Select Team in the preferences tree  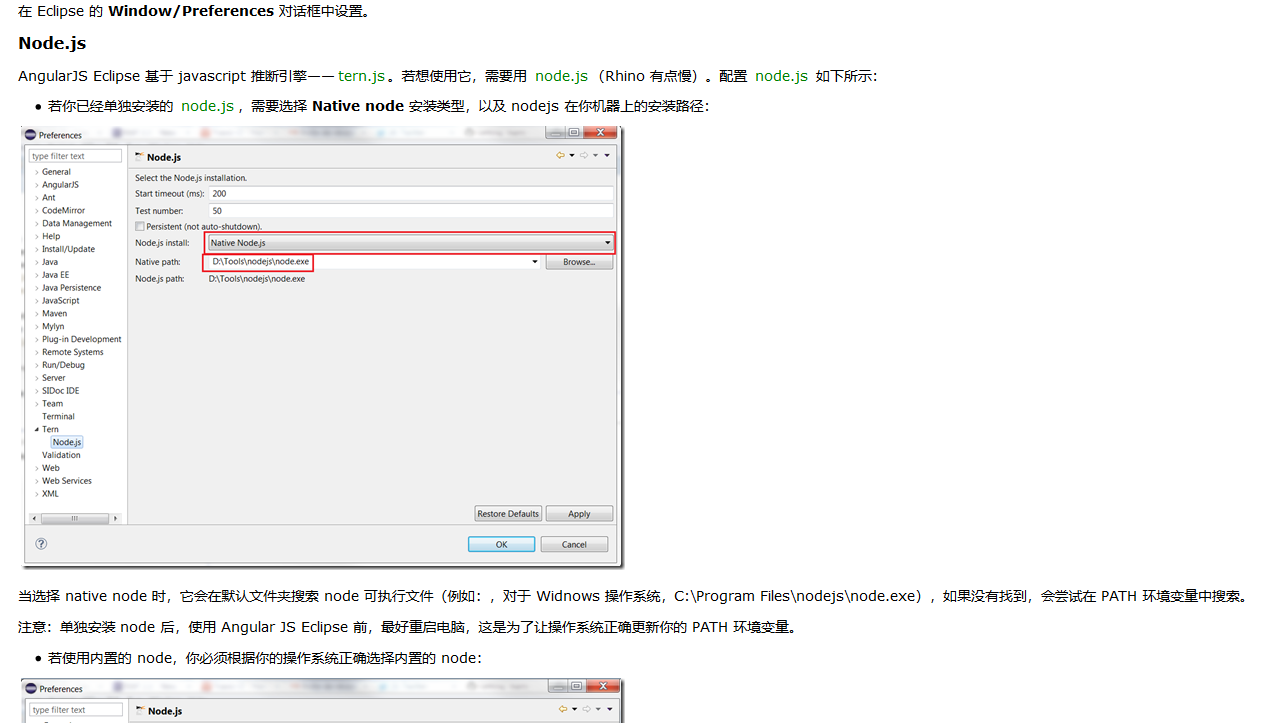(52, 404)
